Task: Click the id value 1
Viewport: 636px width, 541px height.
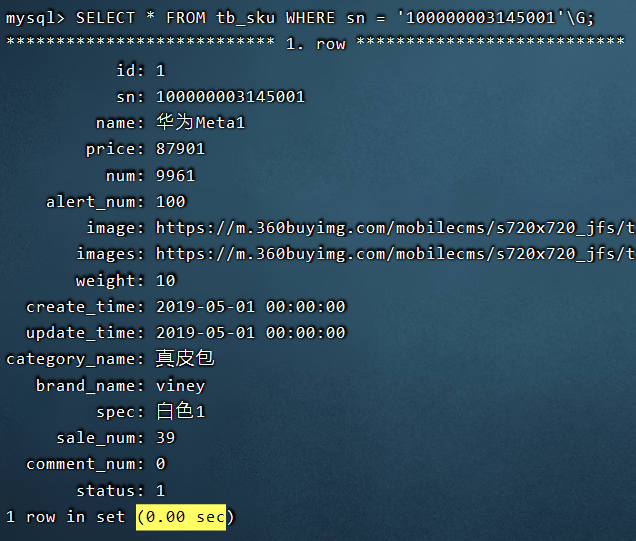Action: pyautogui.click(x=161, y=71)
